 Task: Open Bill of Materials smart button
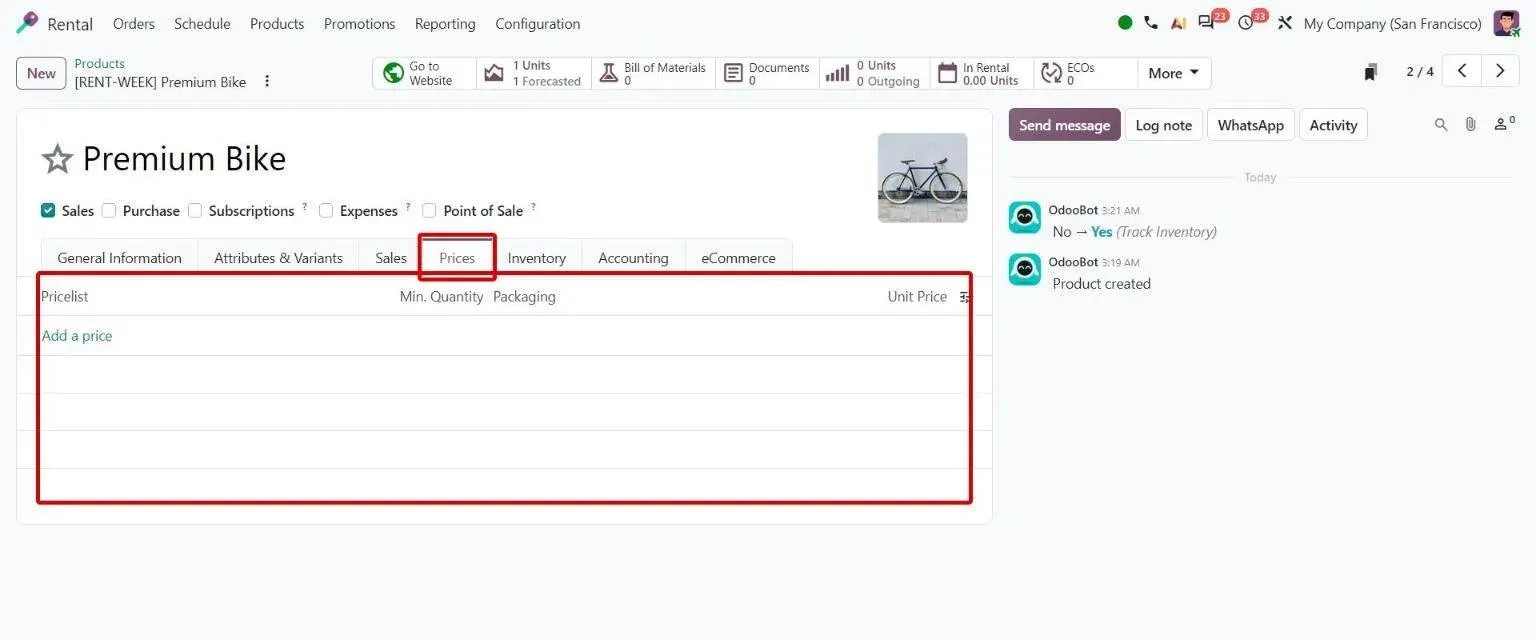[x=653, y=73]
